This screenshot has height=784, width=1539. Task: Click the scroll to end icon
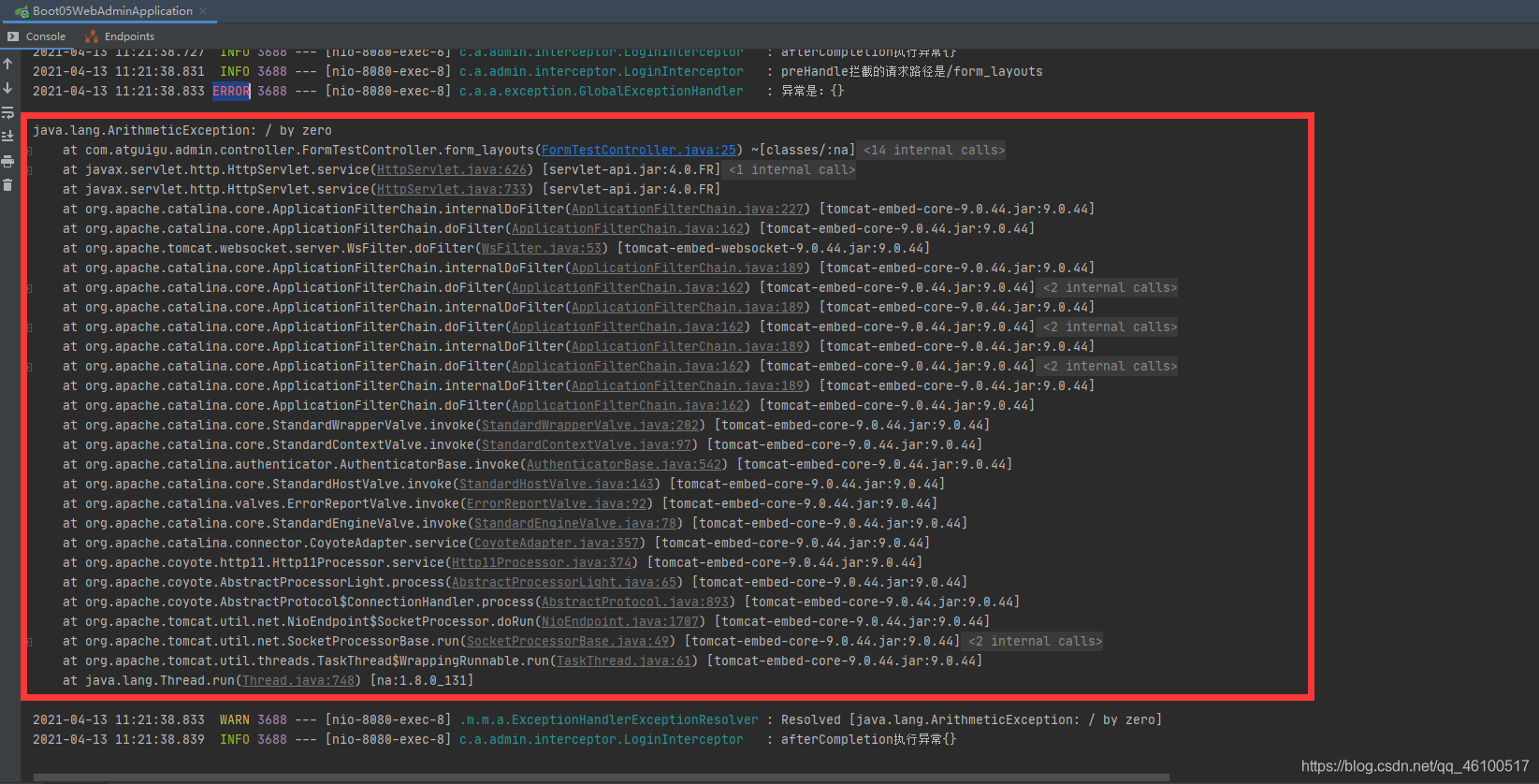coord(7,137)
